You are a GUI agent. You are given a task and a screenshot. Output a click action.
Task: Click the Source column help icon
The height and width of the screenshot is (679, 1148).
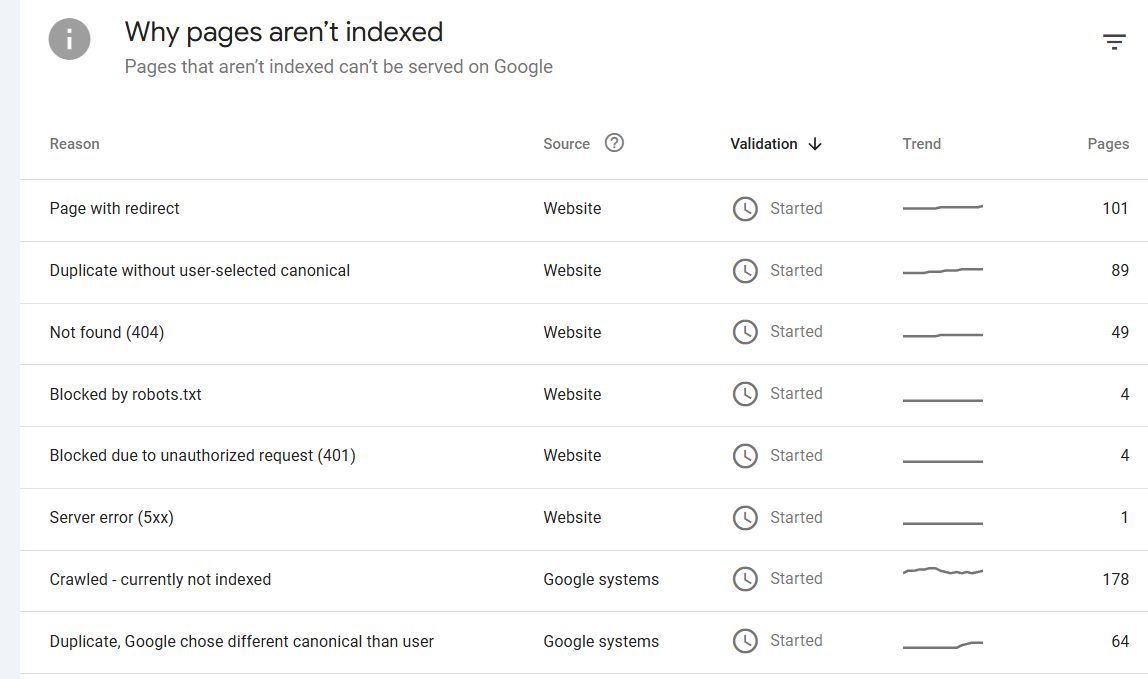[x=615, y=143]
